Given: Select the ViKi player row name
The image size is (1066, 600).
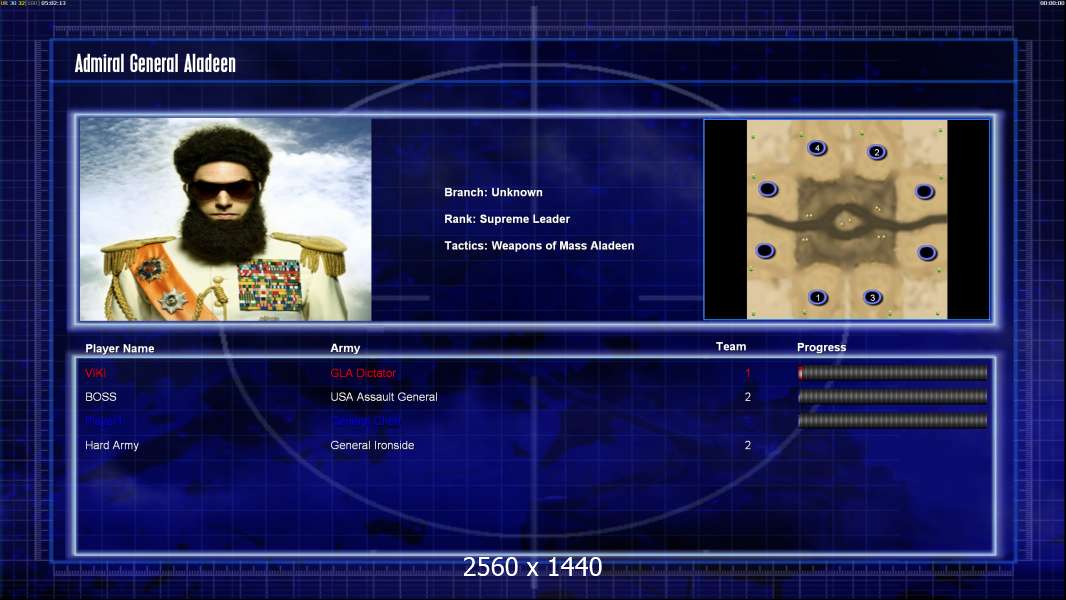Looking at the screenshot, I should click(x=96, y=373).
